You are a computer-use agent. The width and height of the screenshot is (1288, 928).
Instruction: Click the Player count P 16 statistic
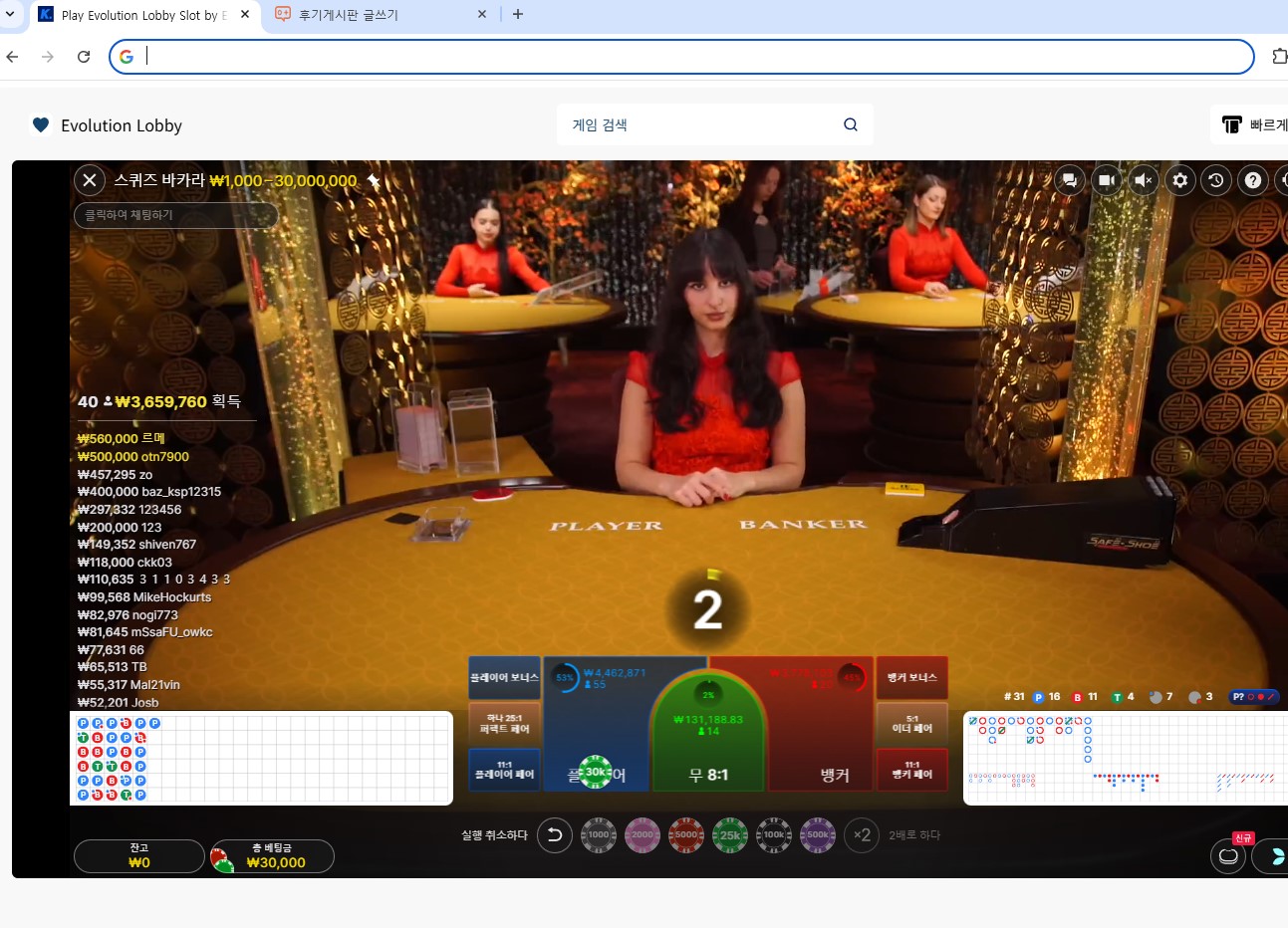click(x=1047, y=697)
